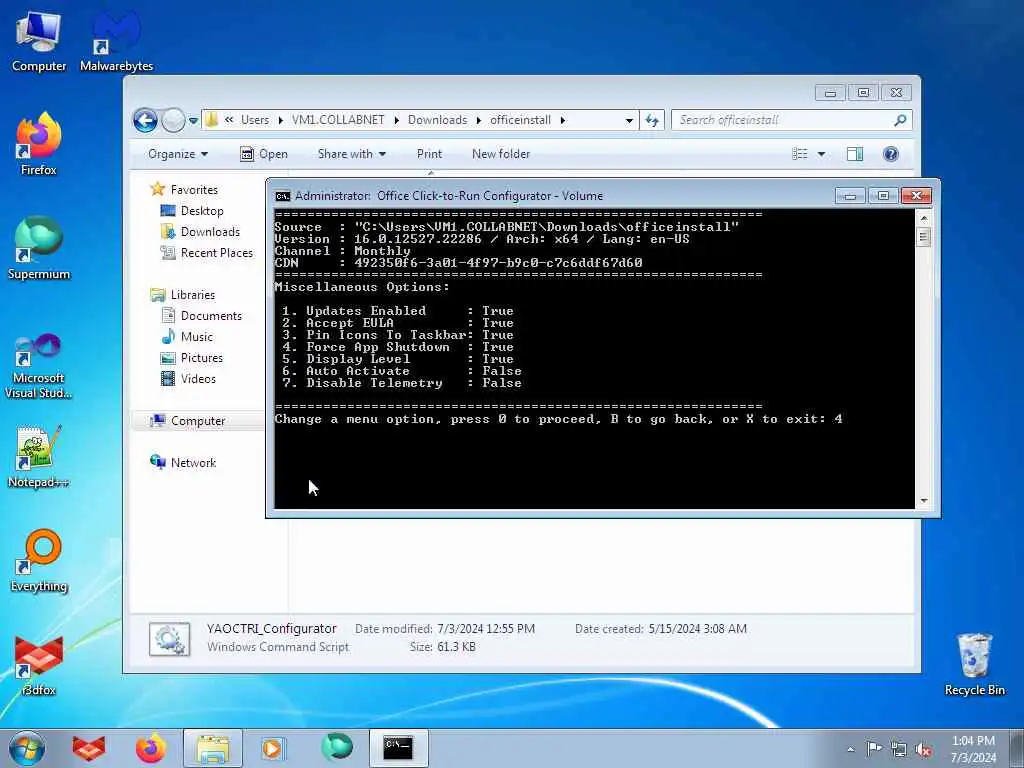This screenshot has width=1024, height=768.
Task: Open the Pictures library
Action: pos(201,358)
